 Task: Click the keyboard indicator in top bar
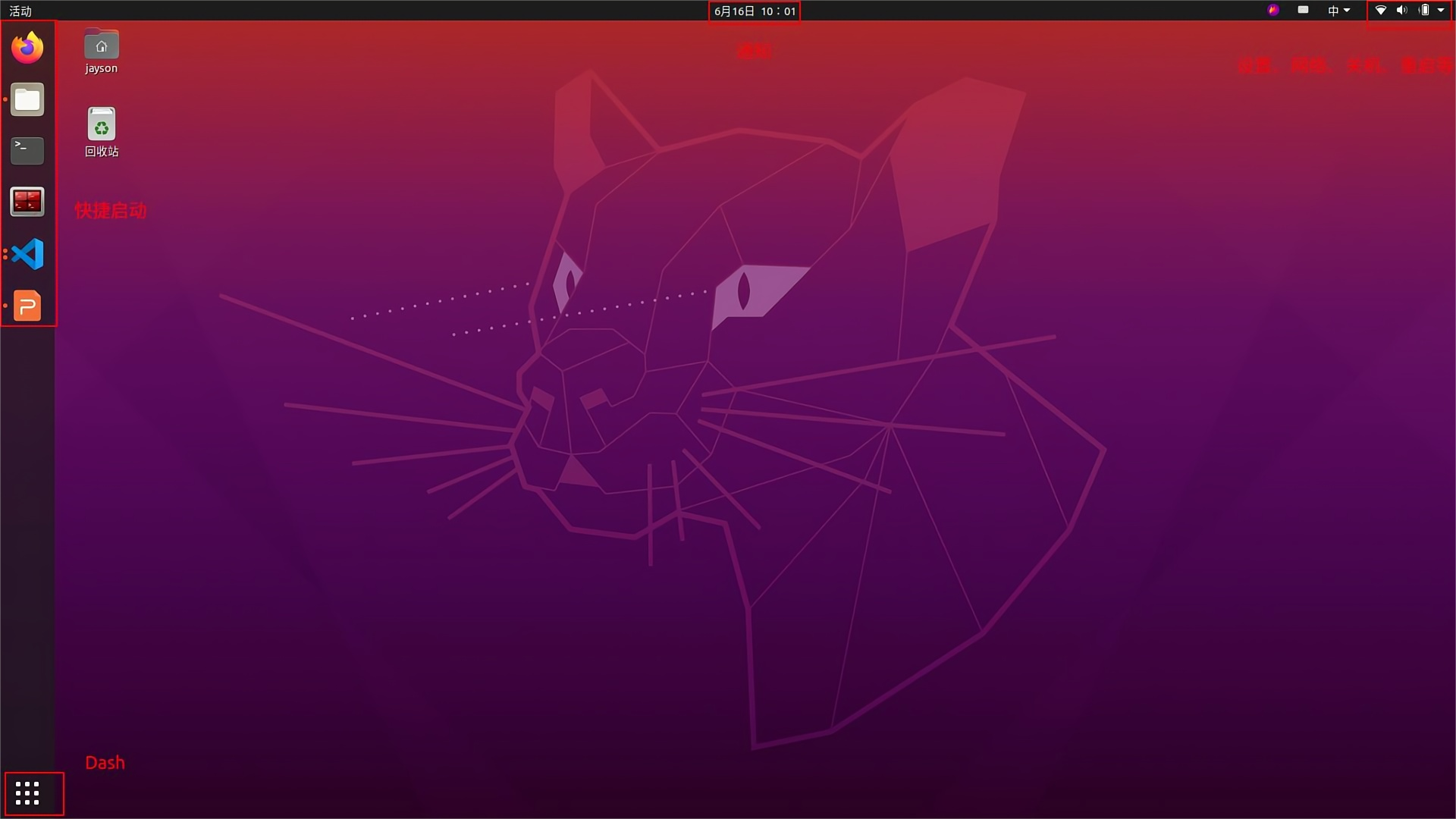[1303, 11]
